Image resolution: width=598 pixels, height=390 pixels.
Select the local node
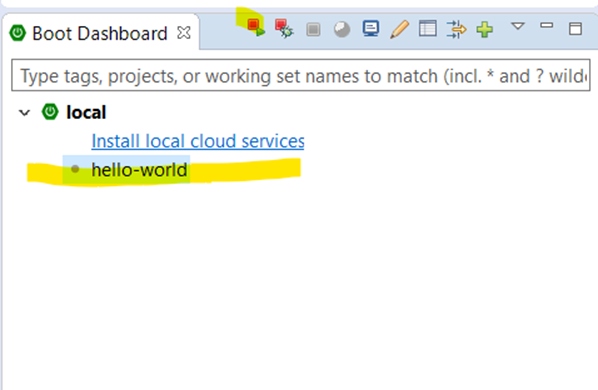(86, 112)
